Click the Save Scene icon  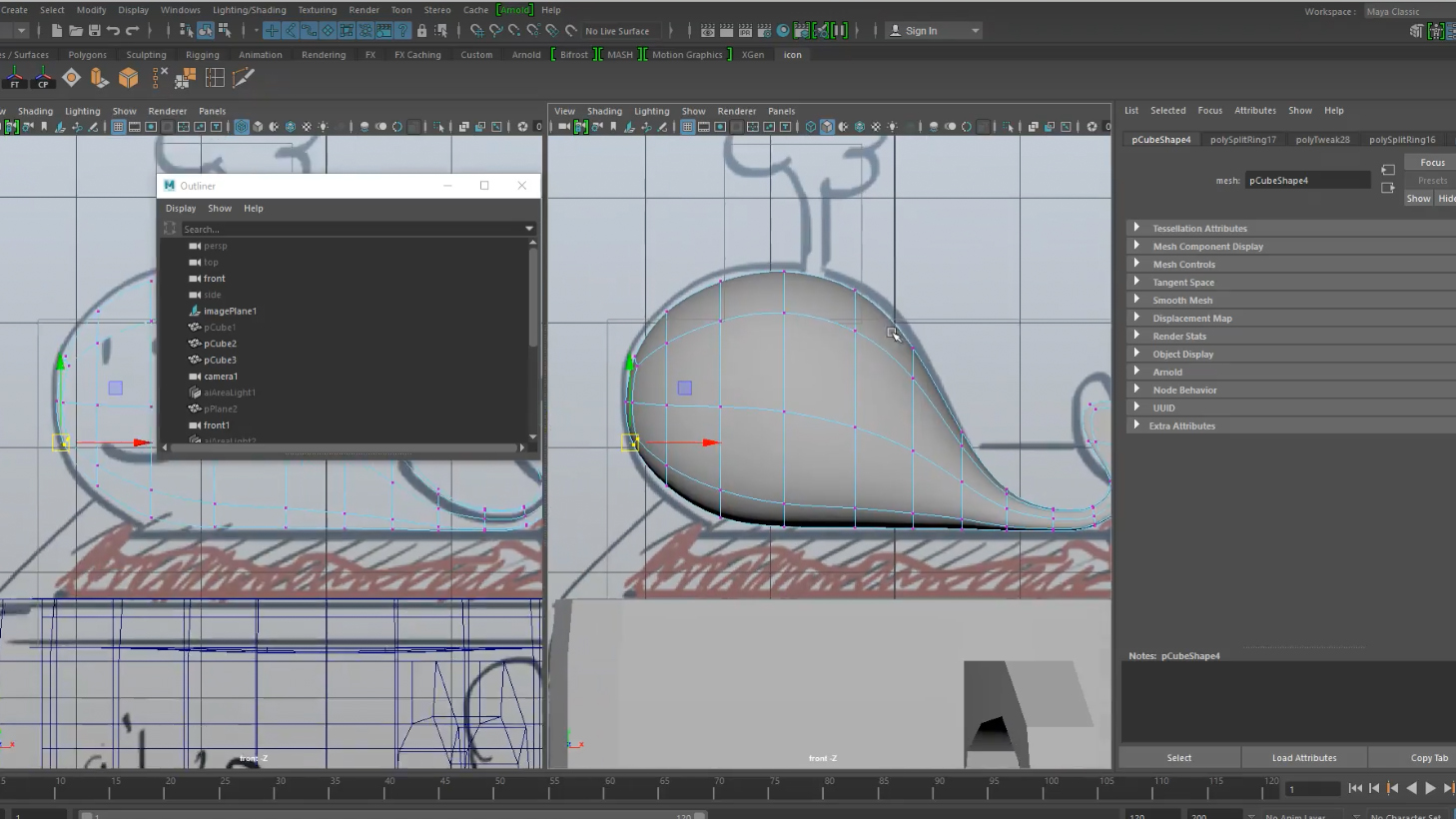pyautogui.click(x=94, y=31)
